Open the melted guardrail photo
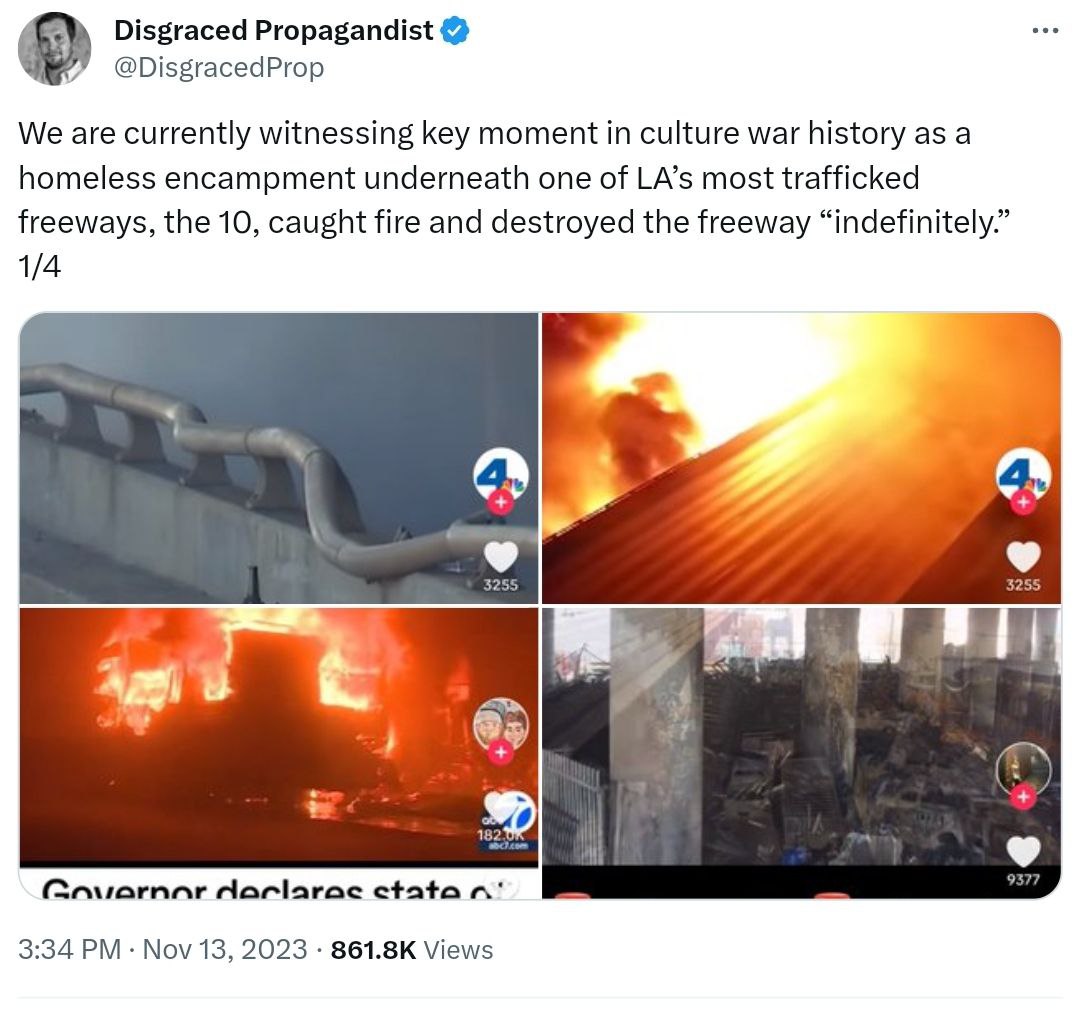Viewport: 1080px width, 1013px height. click(x=278, y=458)
